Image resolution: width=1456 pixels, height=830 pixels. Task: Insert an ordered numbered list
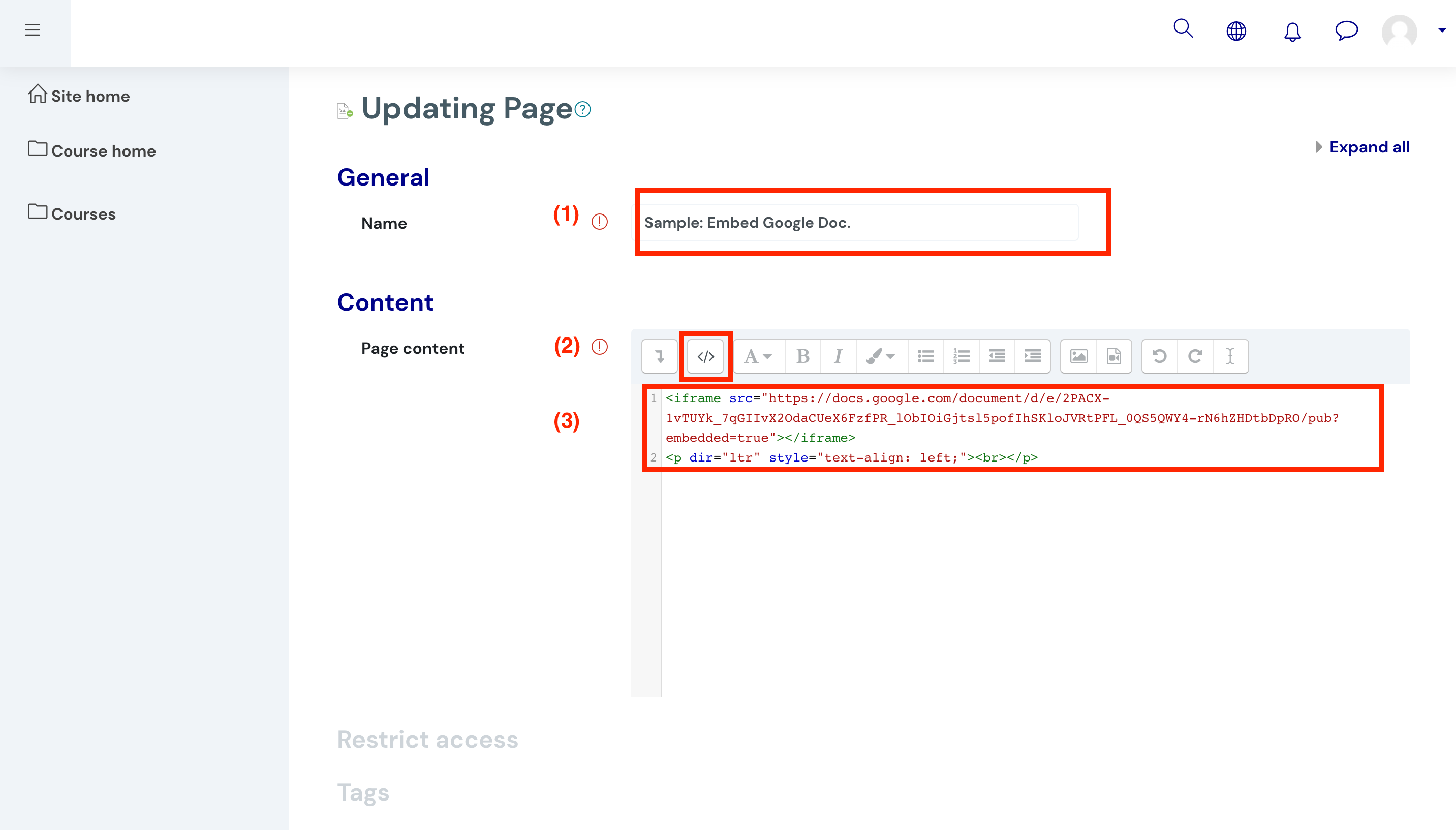click(x=962, y=356)
